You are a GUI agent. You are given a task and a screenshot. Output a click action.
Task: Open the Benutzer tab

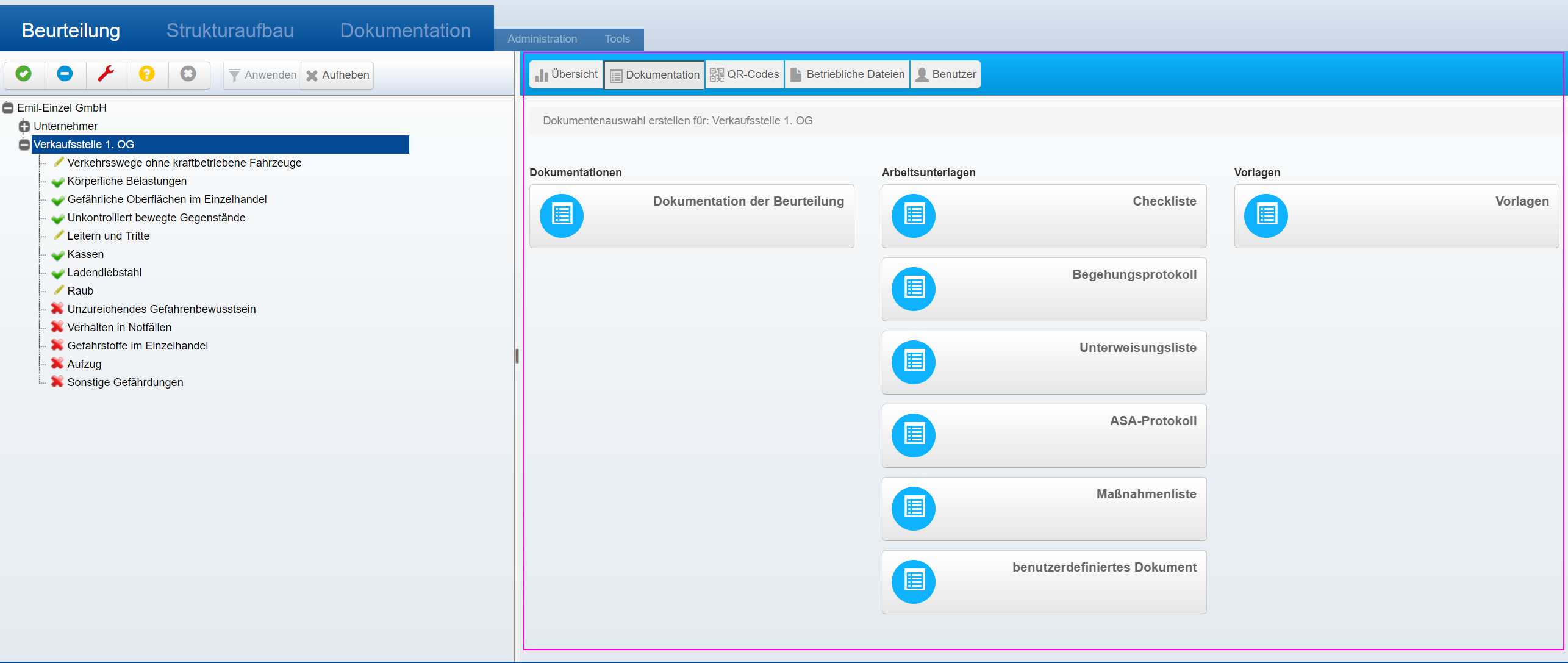pos(946,74)
